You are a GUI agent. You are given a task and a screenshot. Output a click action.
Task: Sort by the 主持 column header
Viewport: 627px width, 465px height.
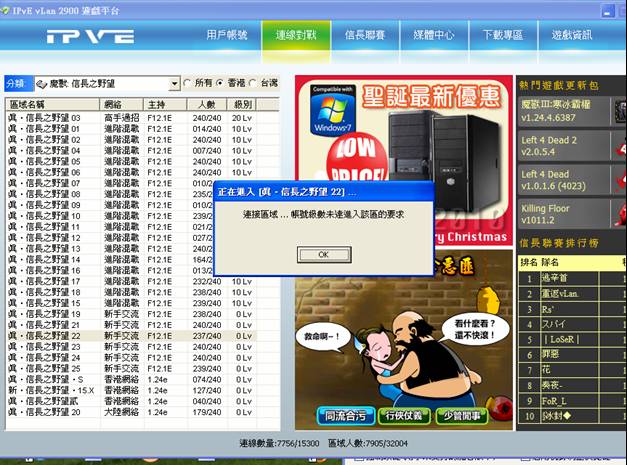coord(165,105)
